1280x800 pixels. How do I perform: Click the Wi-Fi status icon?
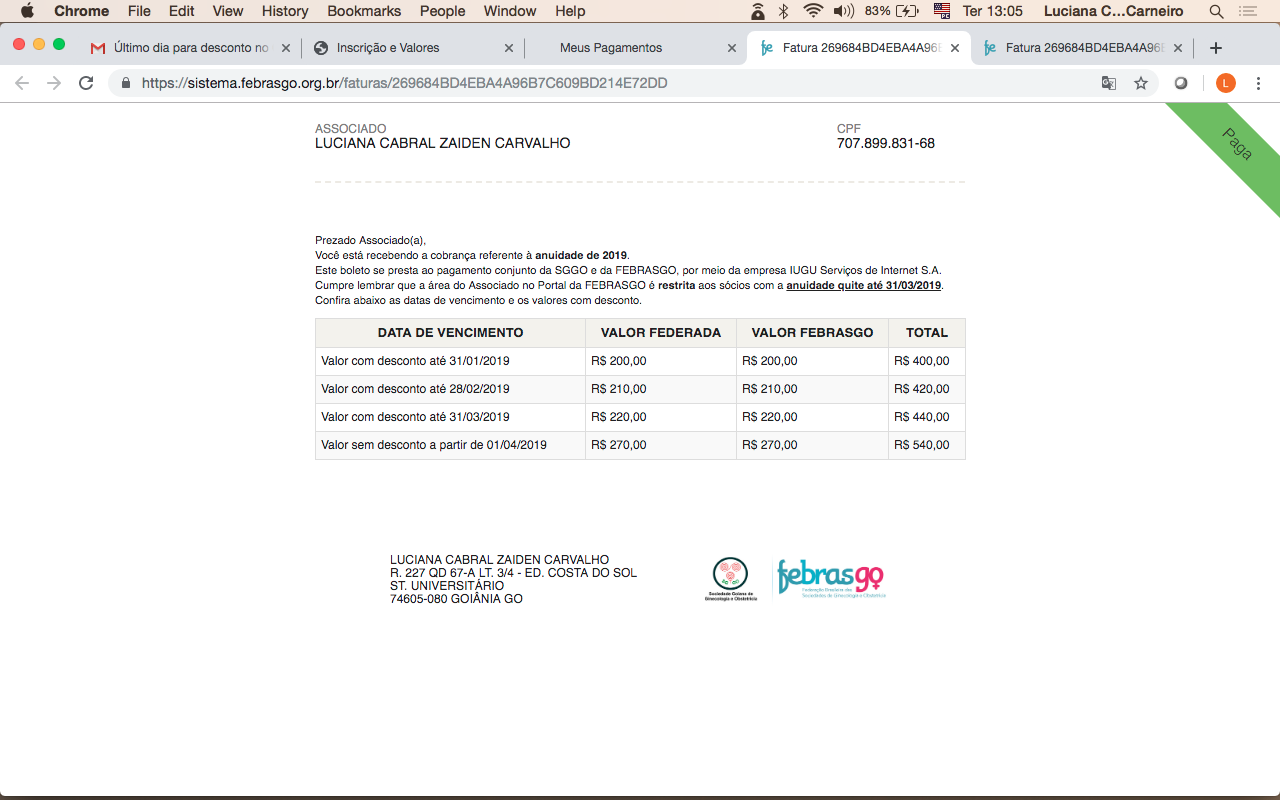(x=813, y=11)
